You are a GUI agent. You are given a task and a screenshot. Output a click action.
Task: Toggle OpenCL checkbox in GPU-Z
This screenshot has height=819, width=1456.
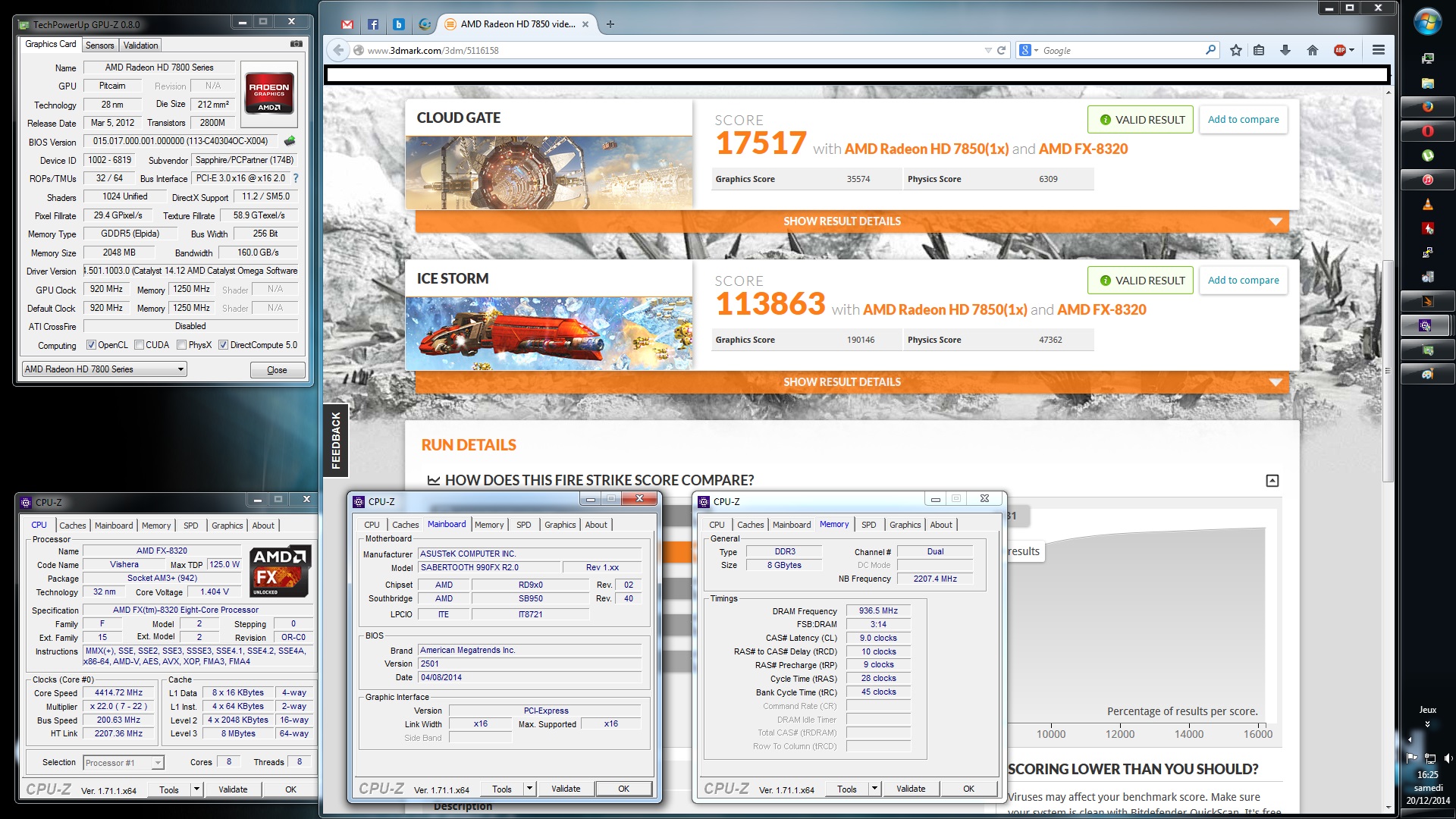91,345
